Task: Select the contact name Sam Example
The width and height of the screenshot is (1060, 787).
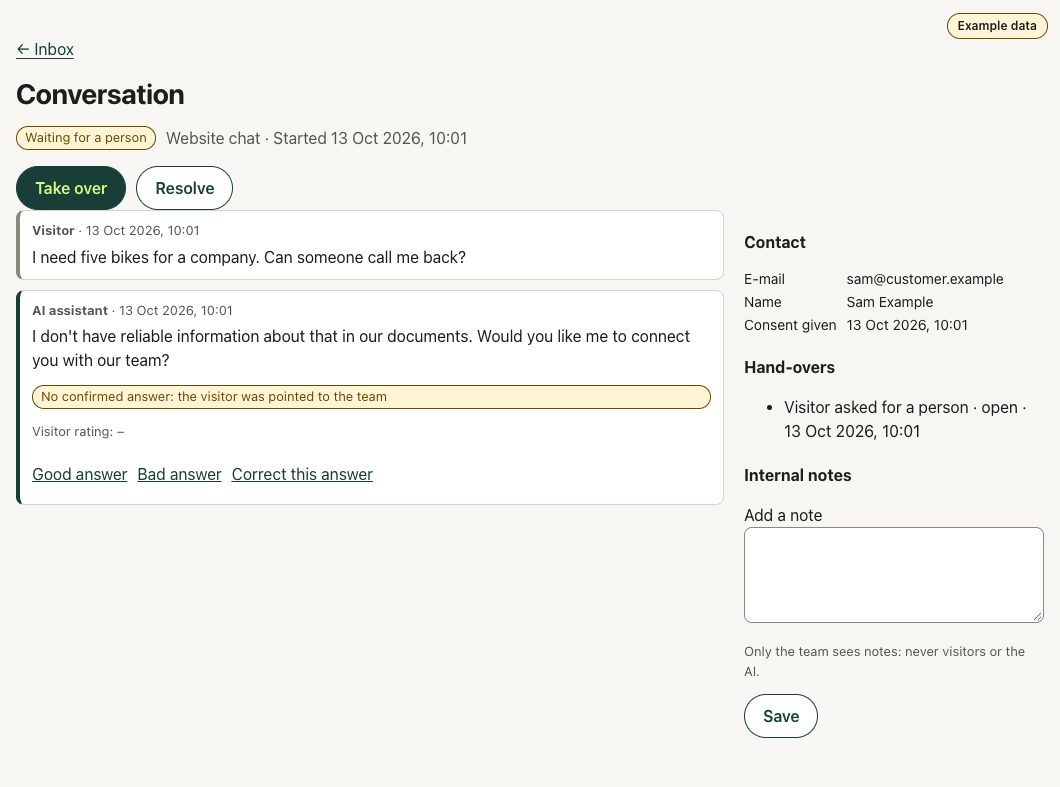Action: (x=890, y=302)
